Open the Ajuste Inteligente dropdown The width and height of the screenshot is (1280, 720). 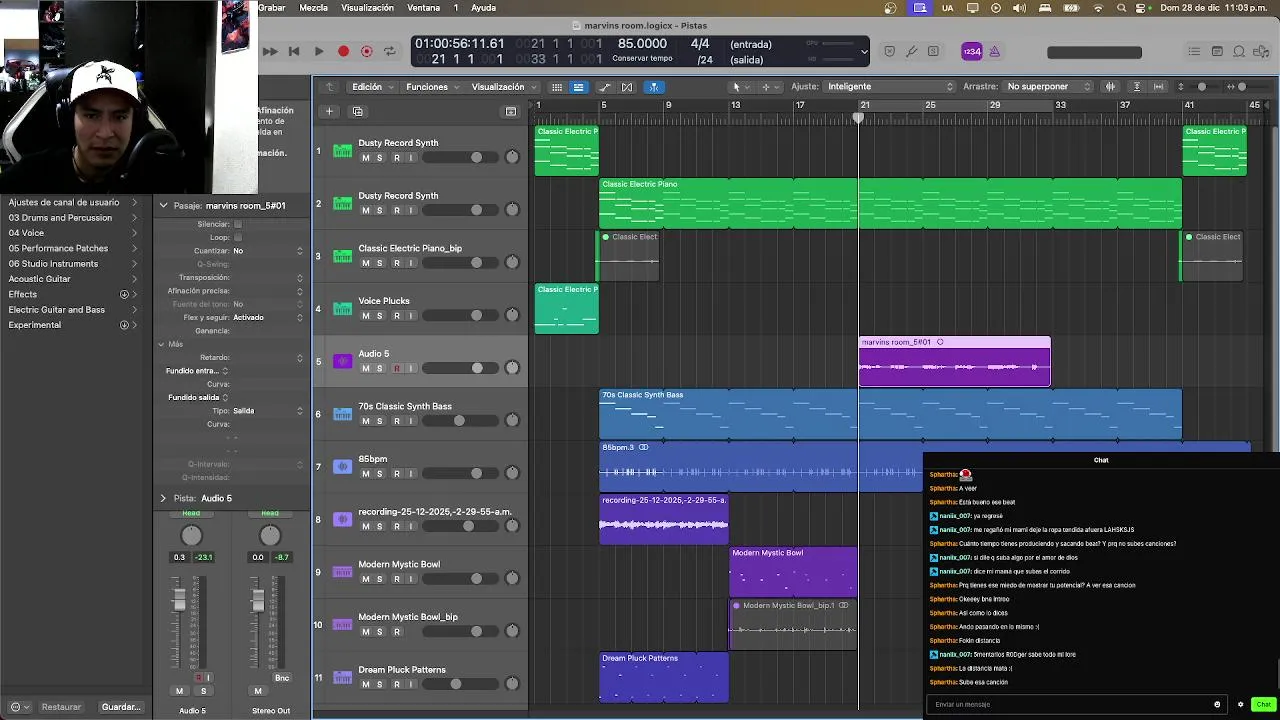point(890,87)
